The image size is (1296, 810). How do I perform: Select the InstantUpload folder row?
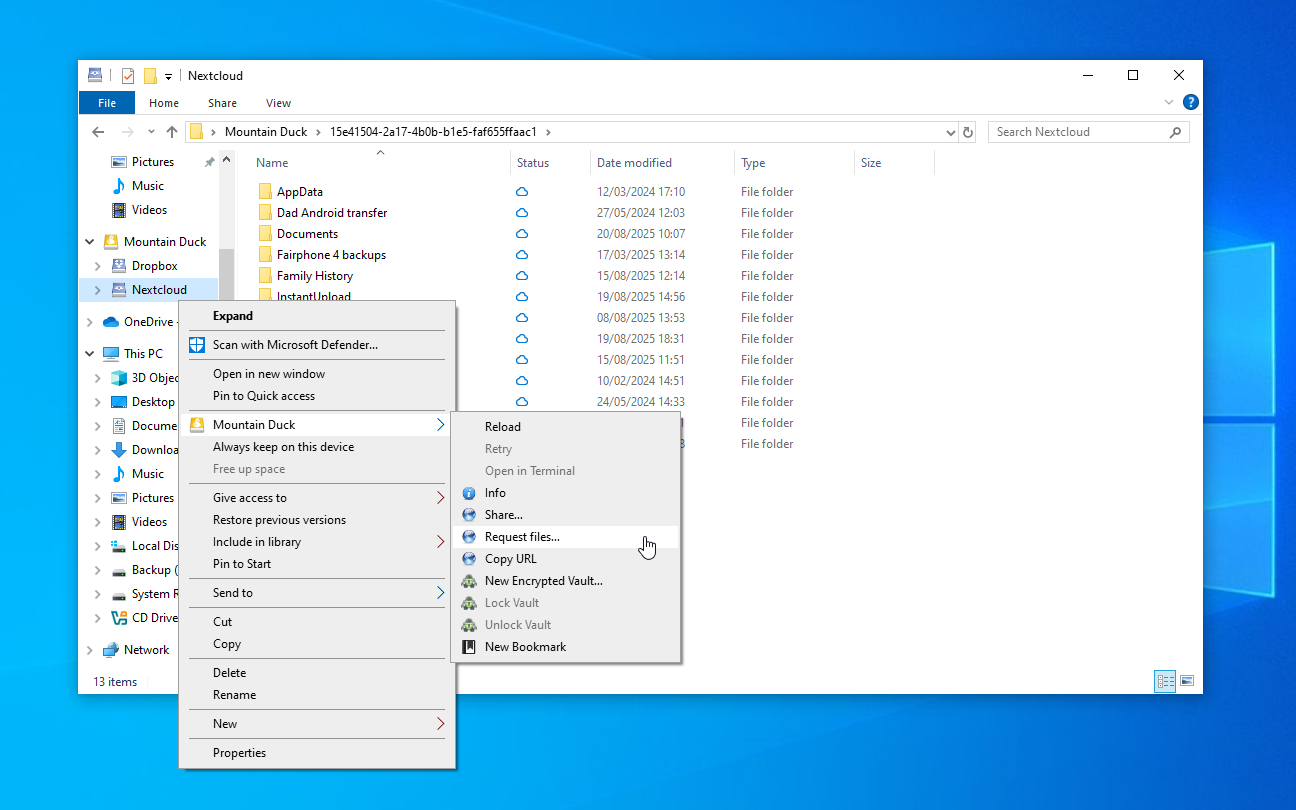[314, 297]
